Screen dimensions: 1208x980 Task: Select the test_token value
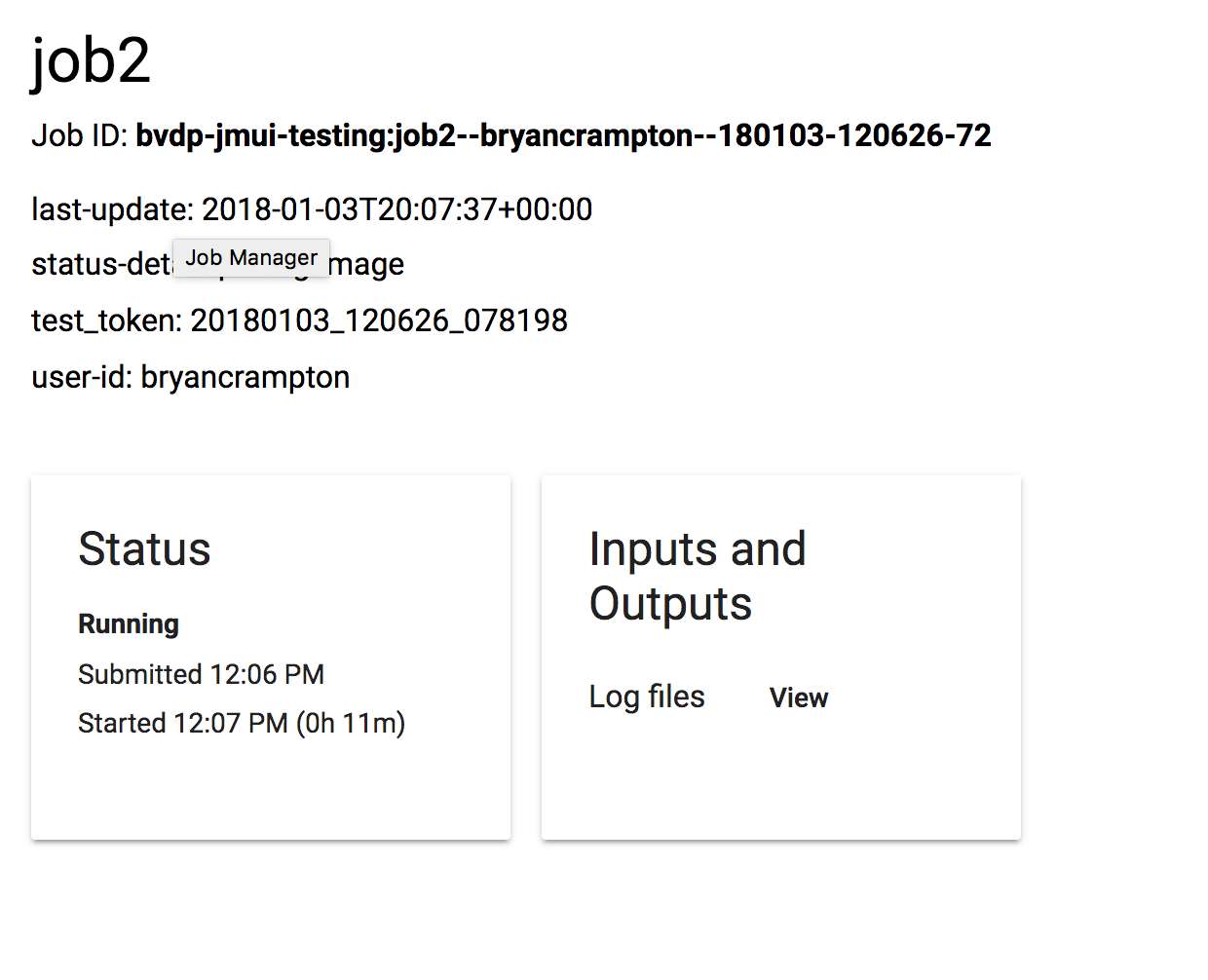(x=379, y=320)
